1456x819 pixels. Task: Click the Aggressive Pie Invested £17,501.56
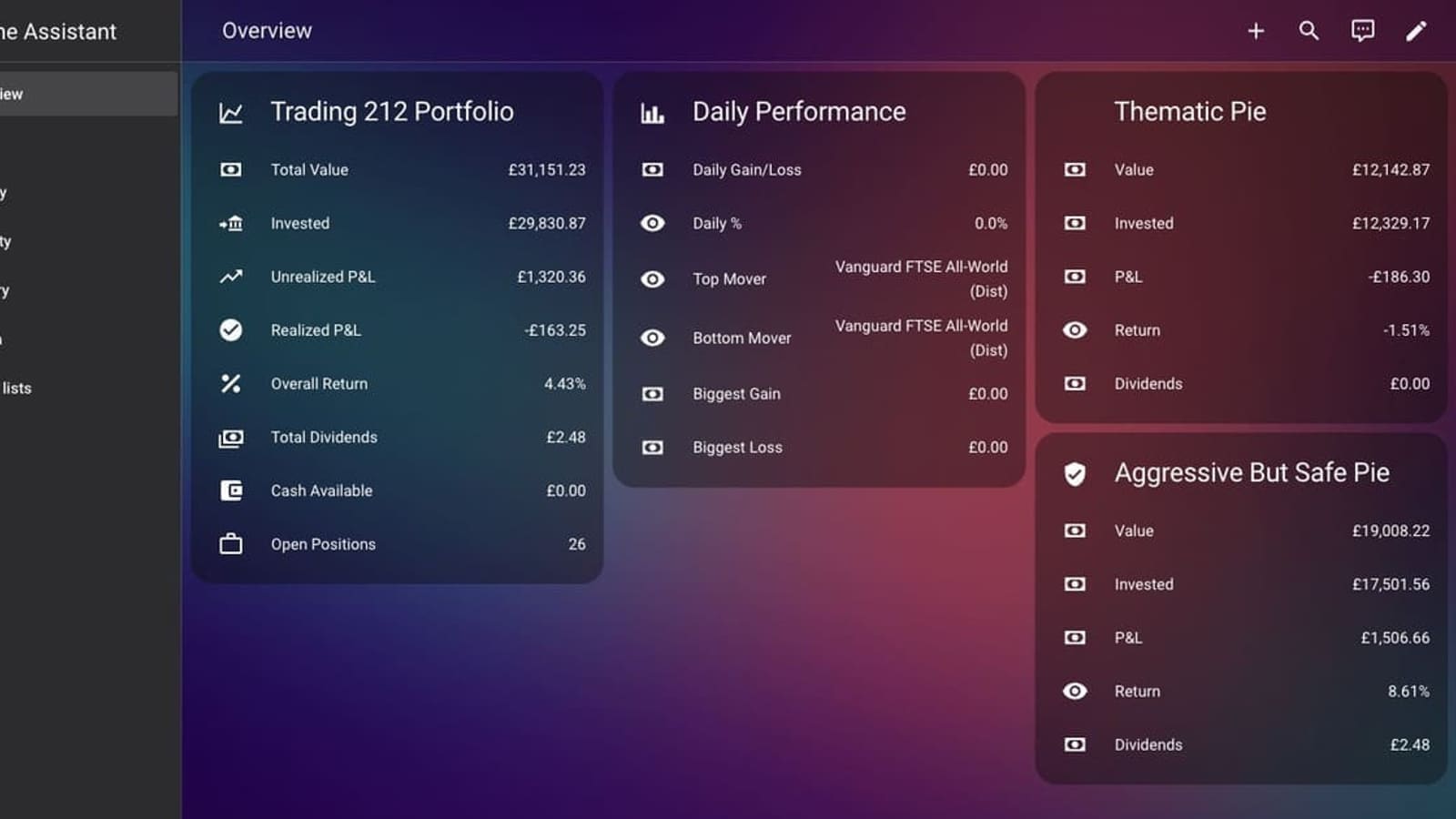[x=1390, y=584]
